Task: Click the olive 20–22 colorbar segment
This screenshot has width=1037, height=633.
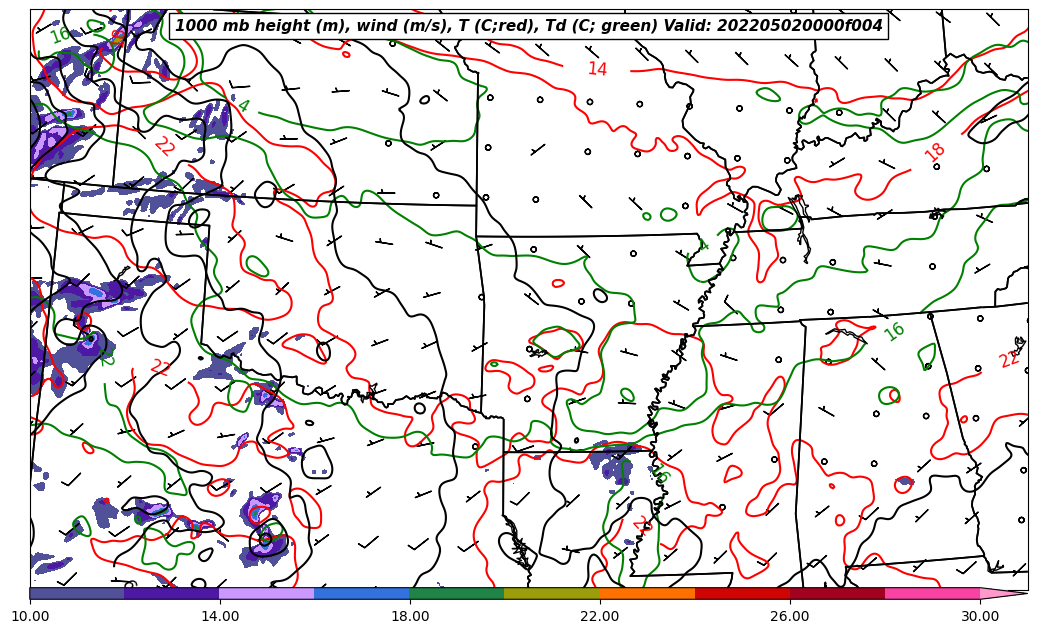Action: pos(552,593)
